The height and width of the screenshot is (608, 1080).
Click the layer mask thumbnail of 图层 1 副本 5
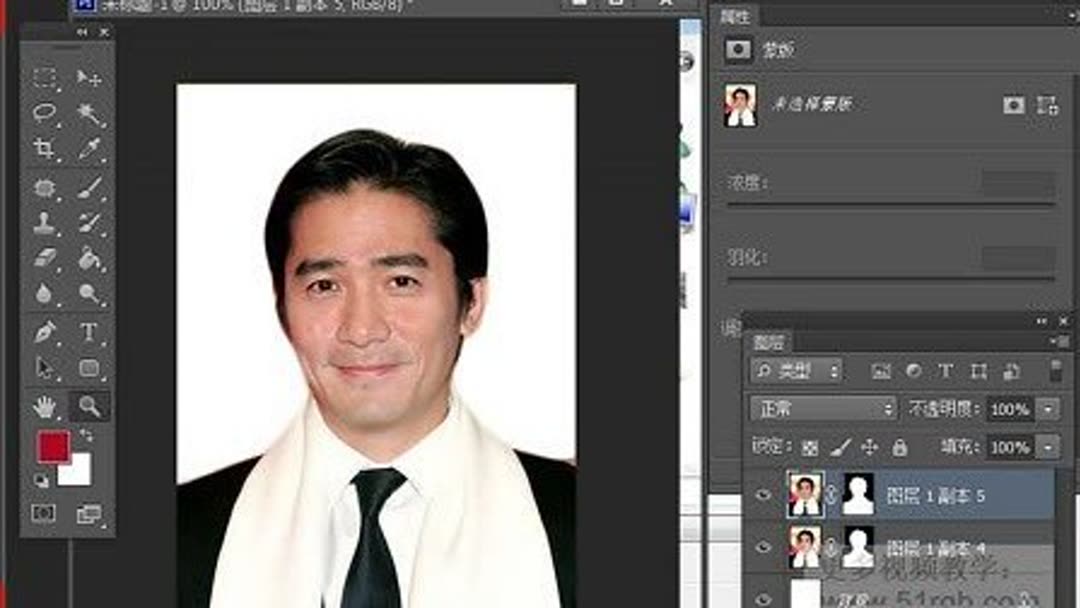pos(859,493)
